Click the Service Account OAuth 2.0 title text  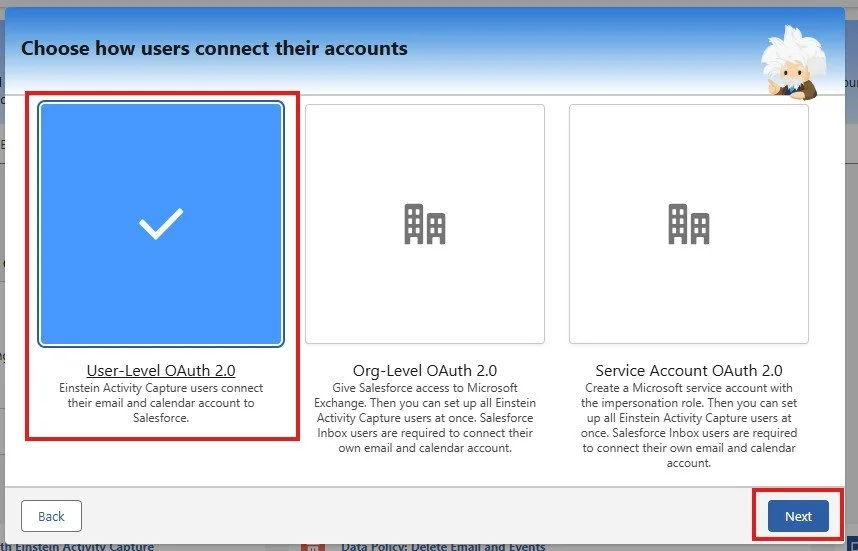[689, 370]
